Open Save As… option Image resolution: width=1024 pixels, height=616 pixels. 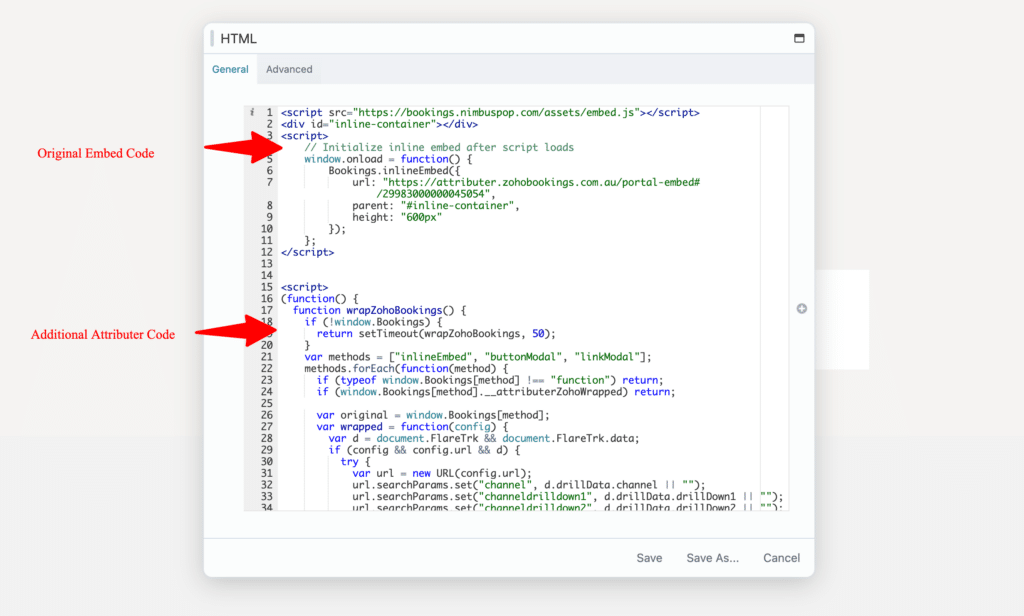pos(712,558)
